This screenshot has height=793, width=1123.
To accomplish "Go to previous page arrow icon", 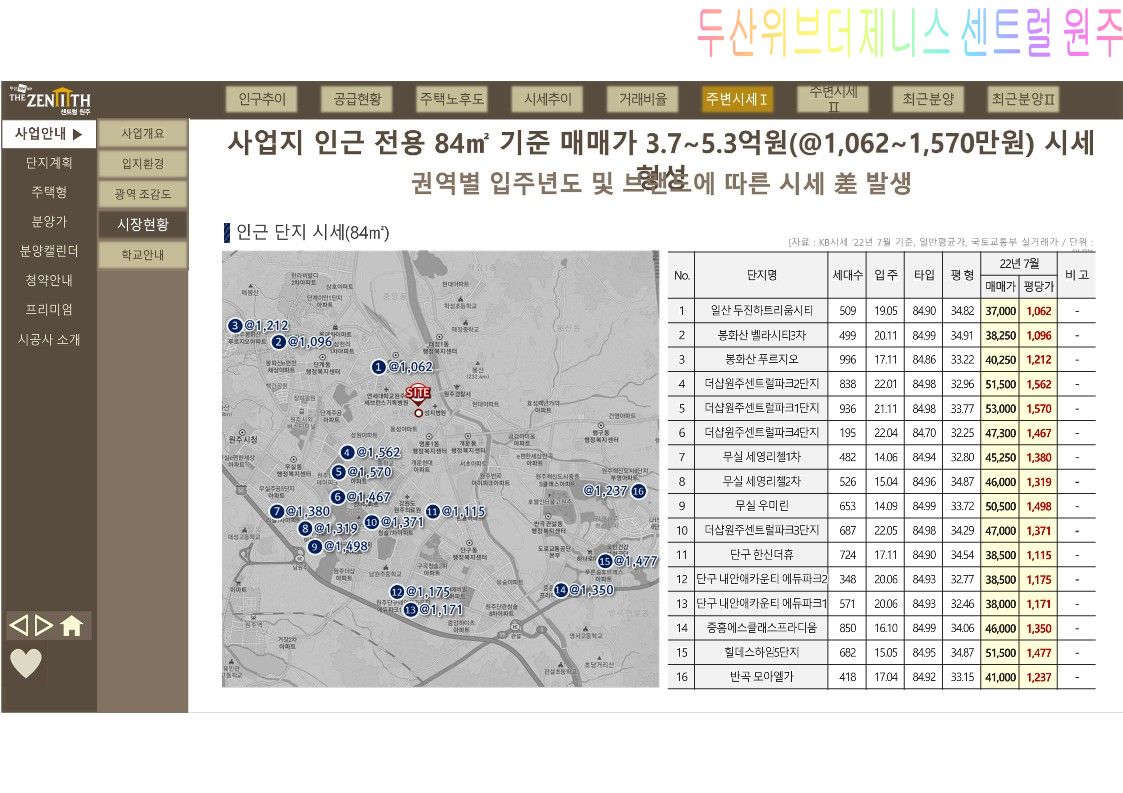I will (18, 625).
